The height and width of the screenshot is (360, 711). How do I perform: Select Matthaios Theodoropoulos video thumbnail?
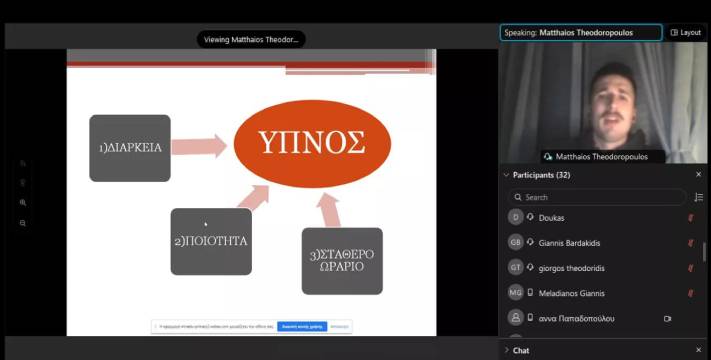pyautogui.click(x=604, y=102)
